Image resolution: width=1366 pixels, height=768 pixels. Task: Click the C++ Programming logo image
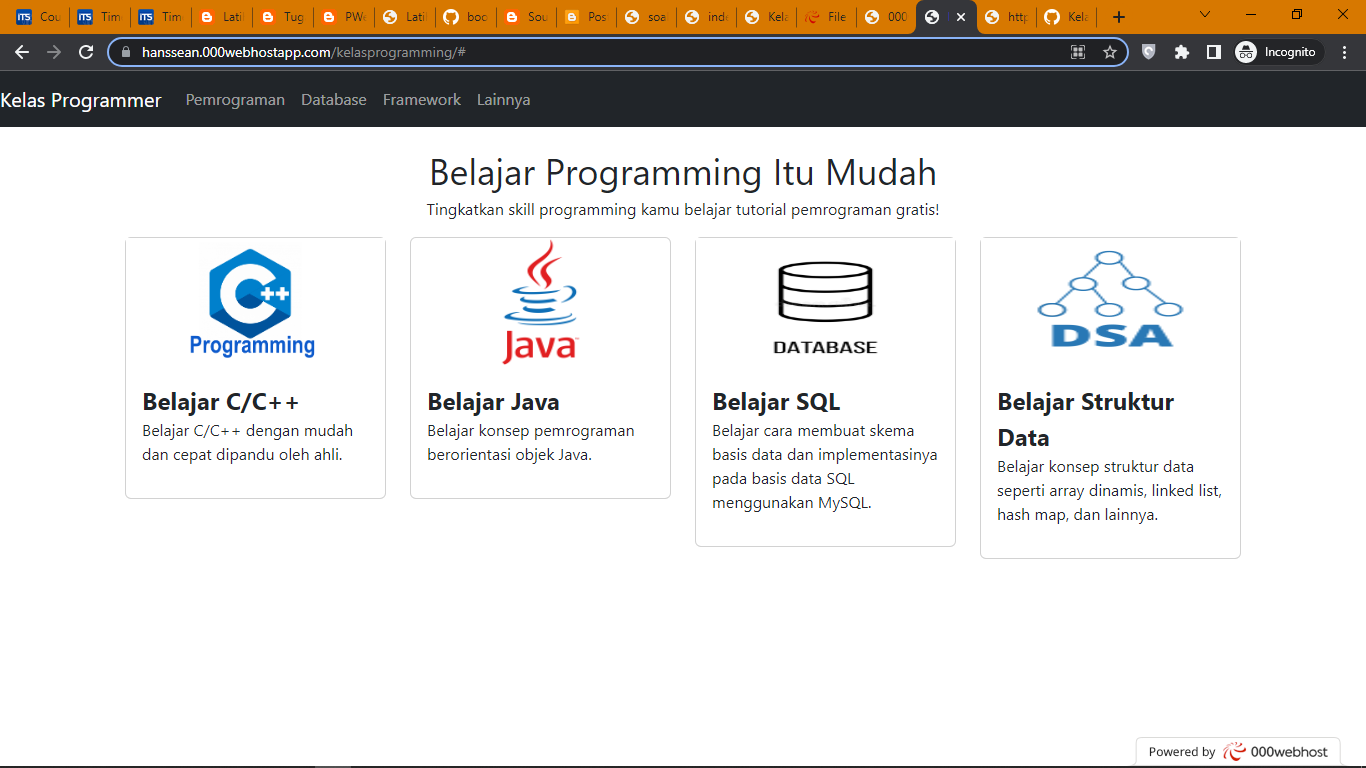click(x=255, y=303)
